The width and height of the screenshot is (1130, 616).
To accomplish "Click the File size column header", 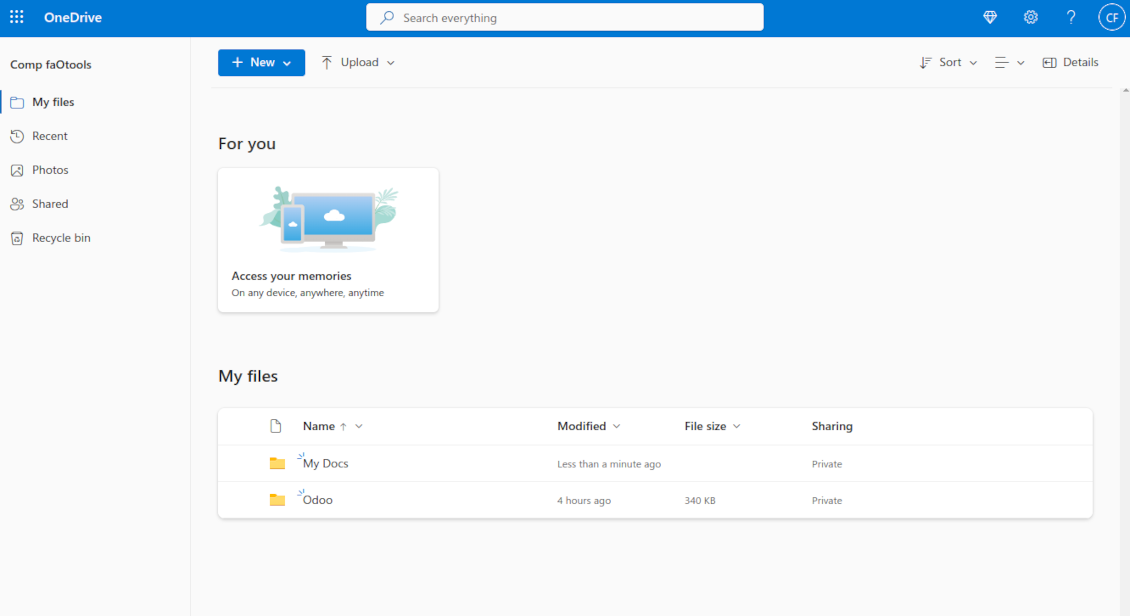I will pyautogui.click(x=706, y=427).
